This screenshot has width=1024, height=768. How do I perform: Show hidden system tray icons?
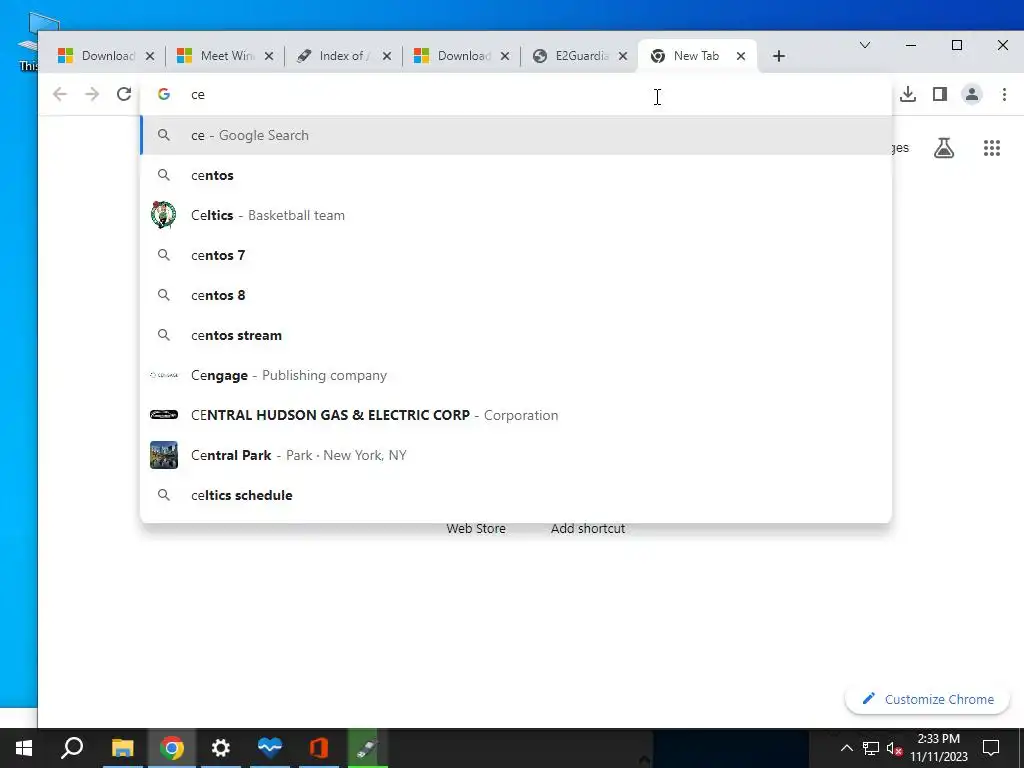pos(846,748)
